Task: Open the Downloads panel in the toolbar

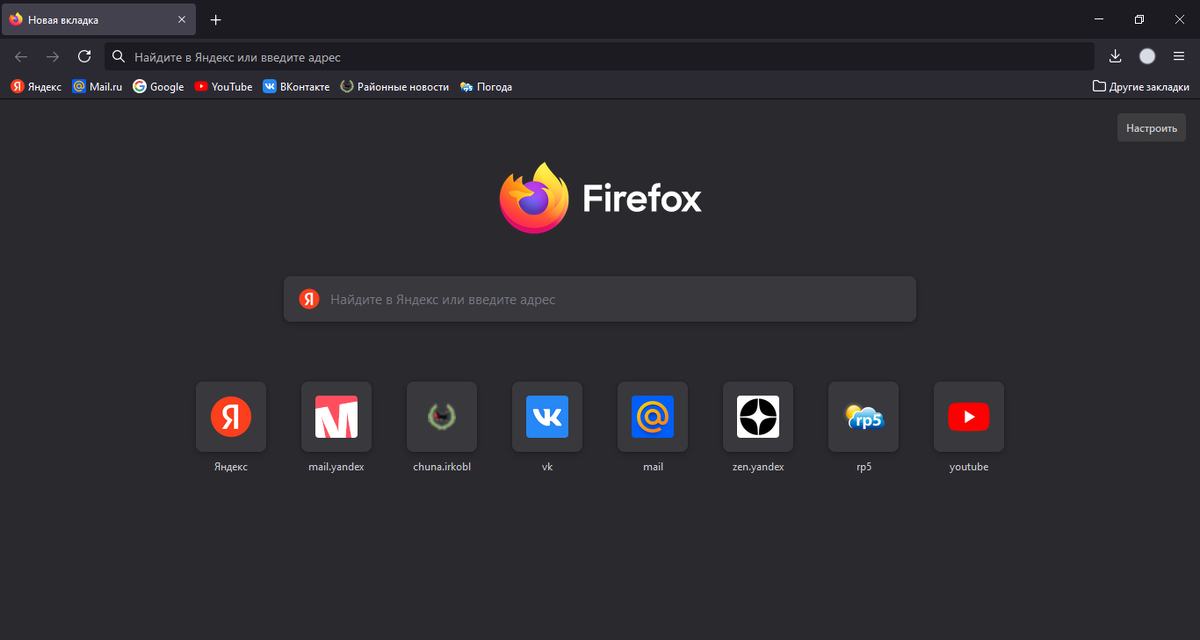Action: point(1114,56)
